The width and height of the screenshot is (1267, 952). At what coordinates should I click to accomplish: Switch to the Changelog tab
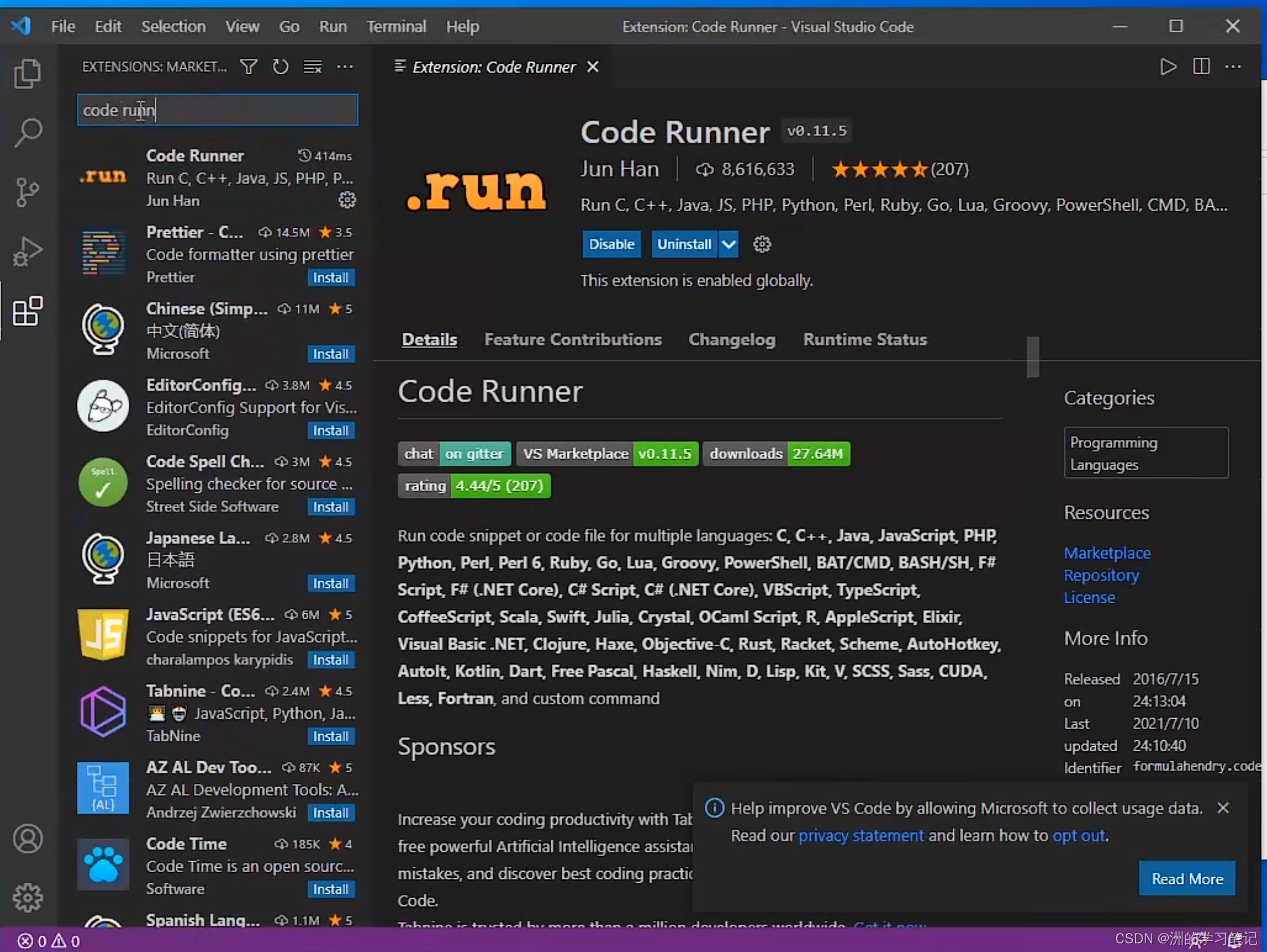[x=732, y=339]
